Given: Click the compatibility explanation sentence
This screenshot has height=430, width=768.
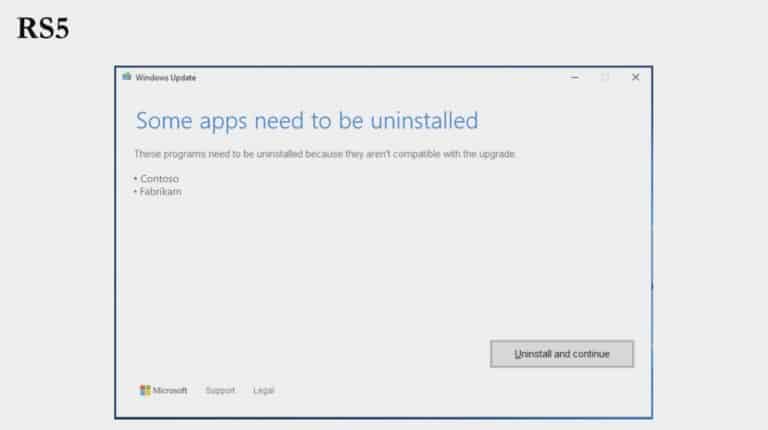Looking at the screenshot, I should tap(325, 154).
